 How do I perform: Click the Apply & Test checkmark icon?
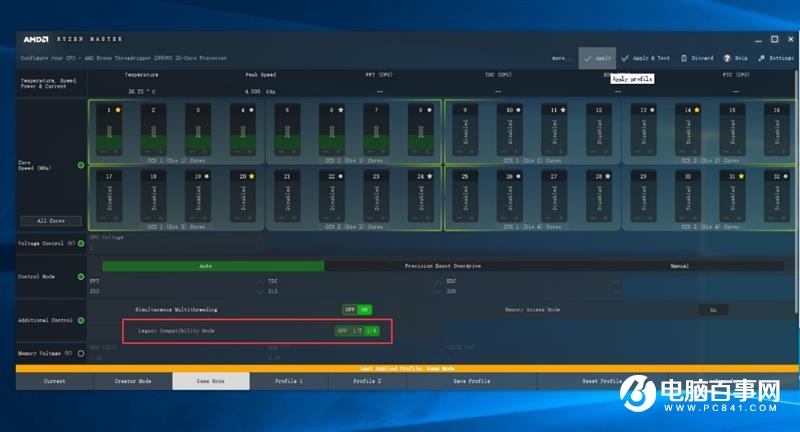625,58
